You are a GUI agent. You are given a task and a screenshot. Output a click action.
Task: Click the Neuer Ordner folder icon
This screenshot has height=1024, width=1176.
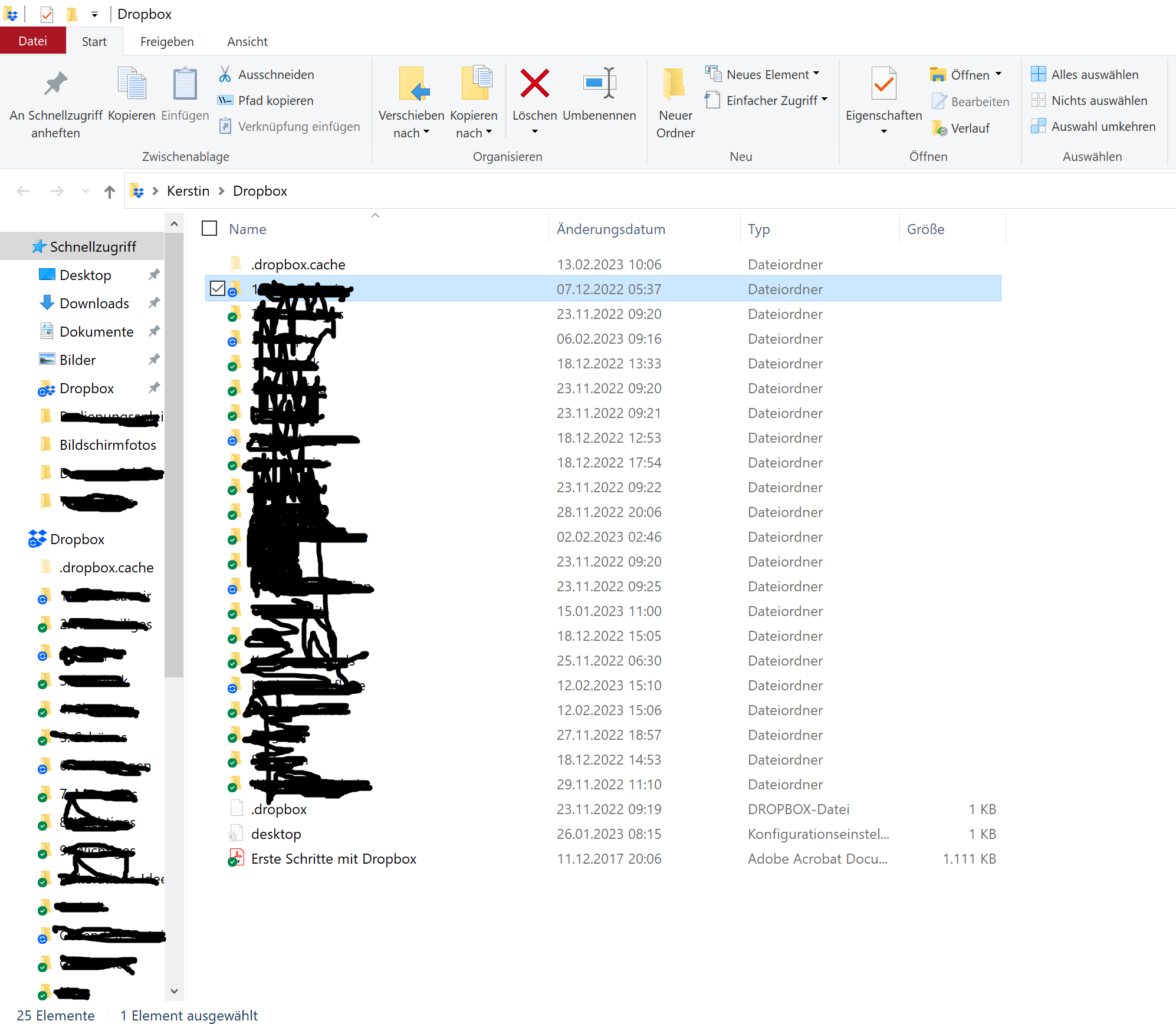(x=675, y=84)
